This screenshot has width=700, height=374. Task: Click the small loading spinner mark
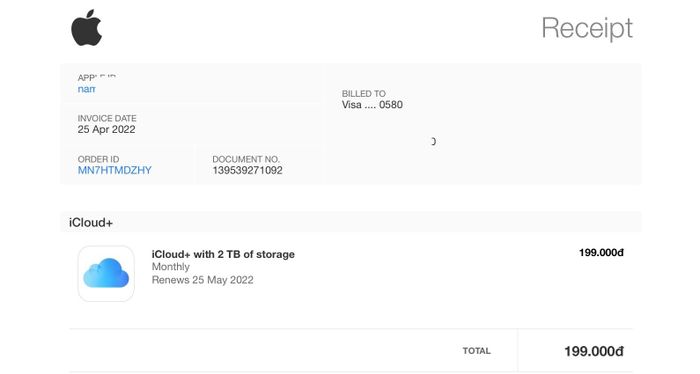pyautogui.click(x=433, y=141)
